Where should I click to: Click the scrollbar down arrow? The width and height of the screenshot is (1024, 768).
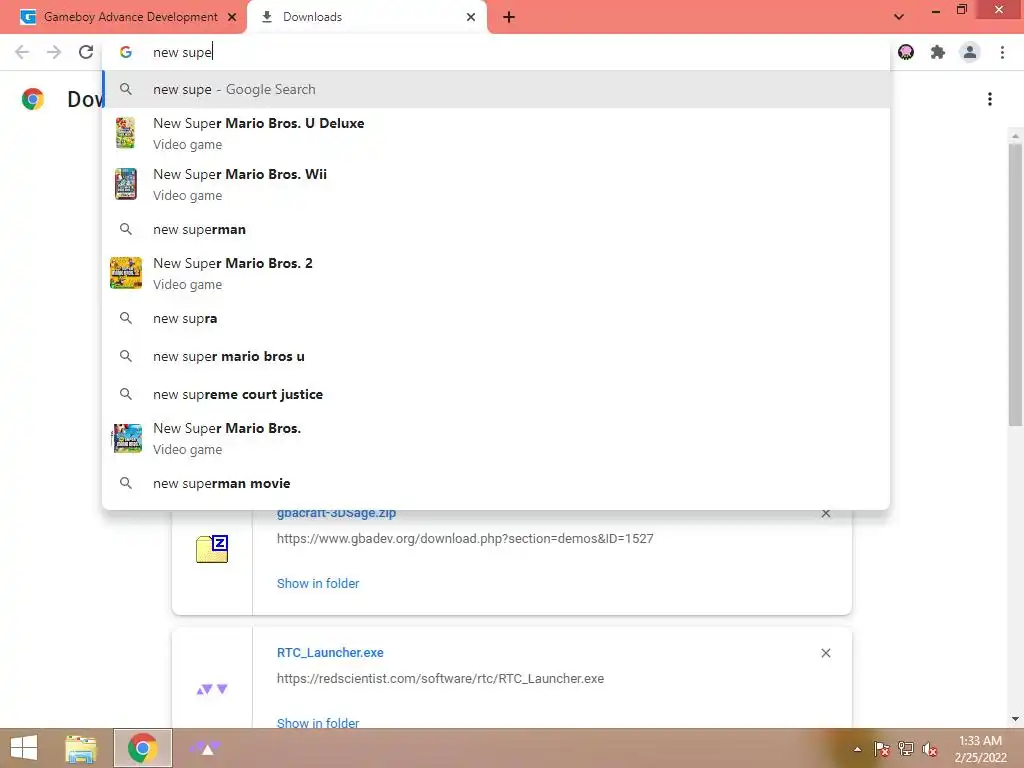[x=1015, y=719]
